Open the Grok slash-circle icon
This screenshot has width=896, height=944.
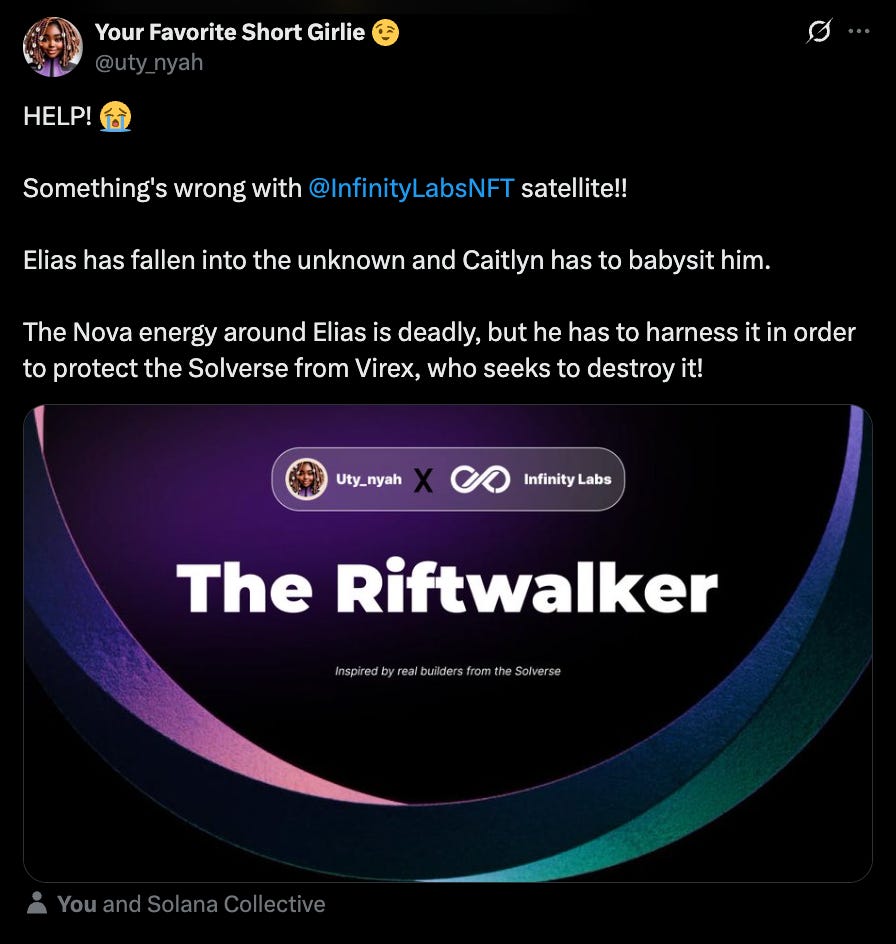[x=819, y=31]
